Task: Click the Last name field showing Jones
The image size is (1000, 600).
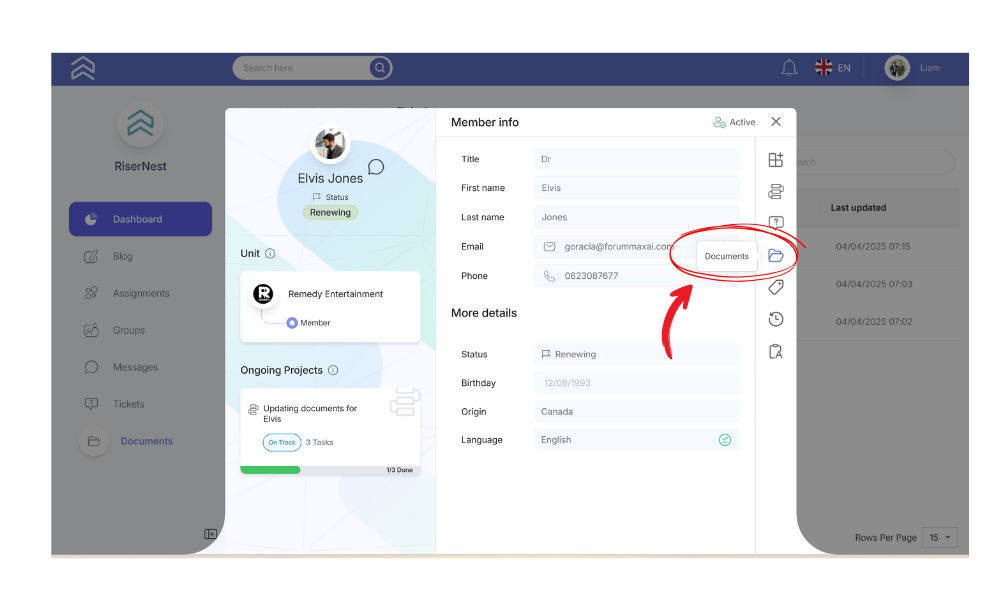Action: [636, 217]
